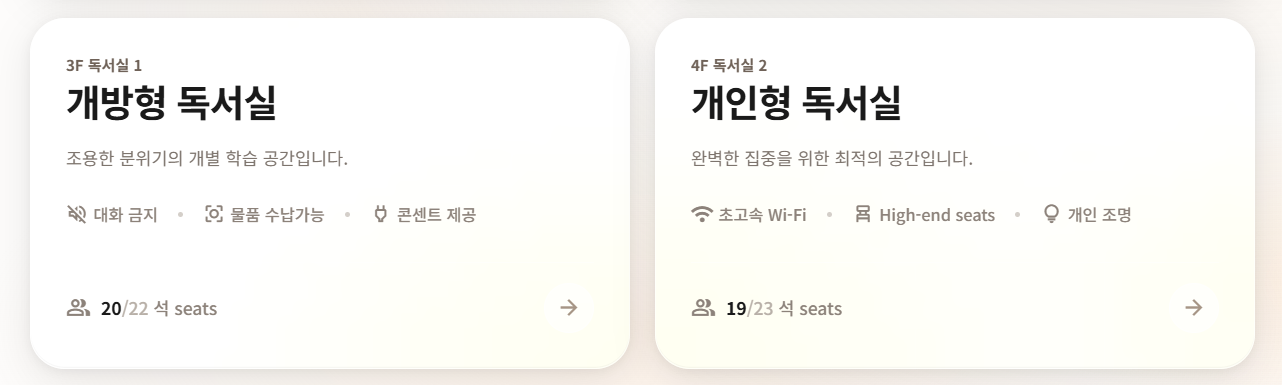Open 개방형 독서실 with its arrow button

click(x=569, y=307)
